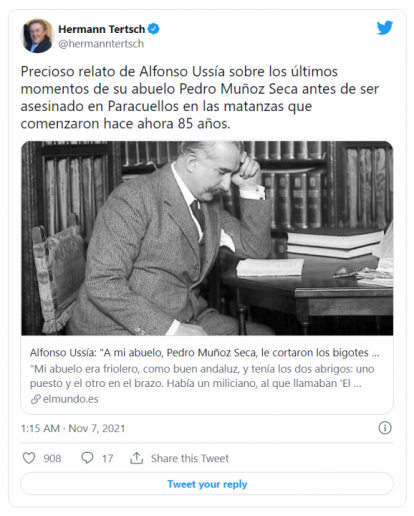
Task: Open the tweet info circle icon
Action: click(x=385, y=428)
